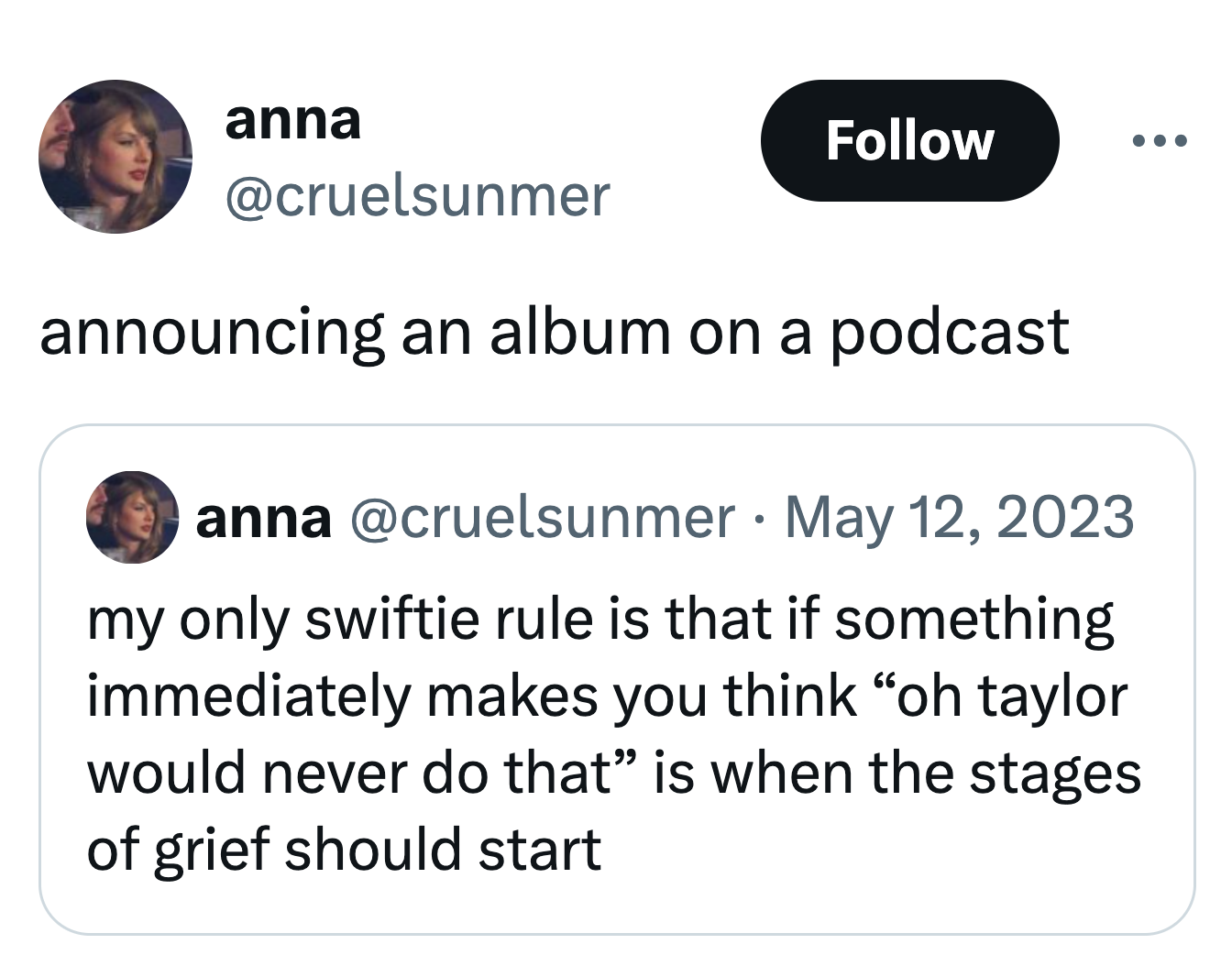Open the May 12, 2023 timestamp

(959, 517)
